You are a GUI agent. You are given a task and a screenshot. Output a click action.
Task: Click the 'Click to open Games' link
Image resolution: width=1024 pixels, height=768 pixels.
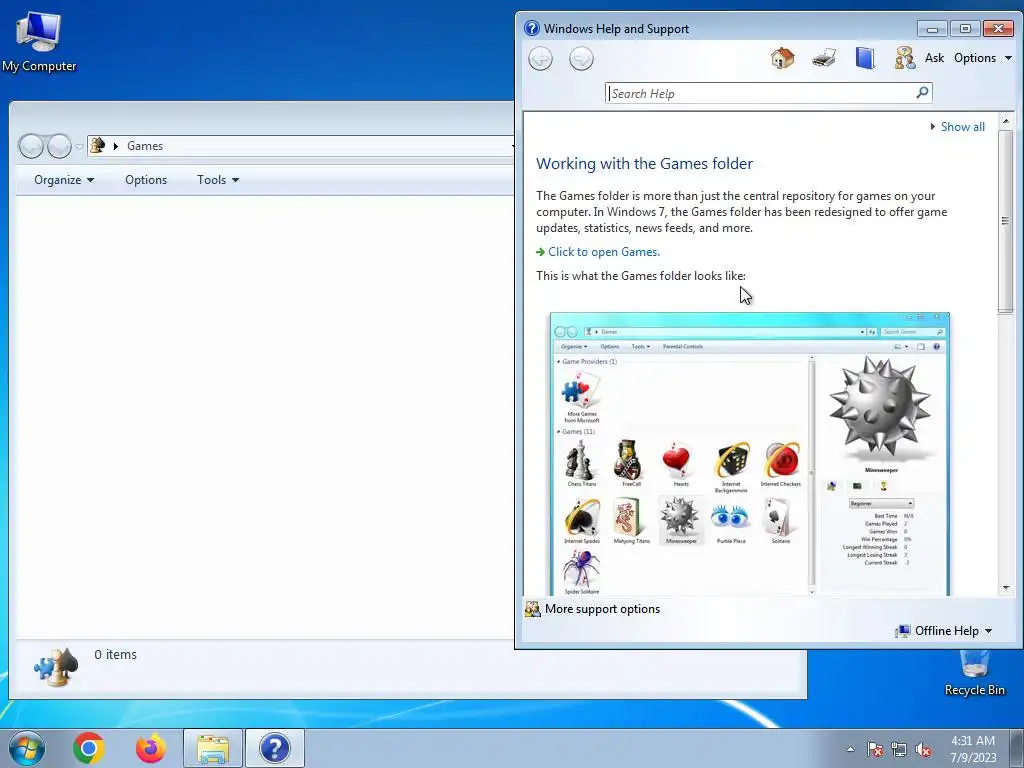coord(604,251)
